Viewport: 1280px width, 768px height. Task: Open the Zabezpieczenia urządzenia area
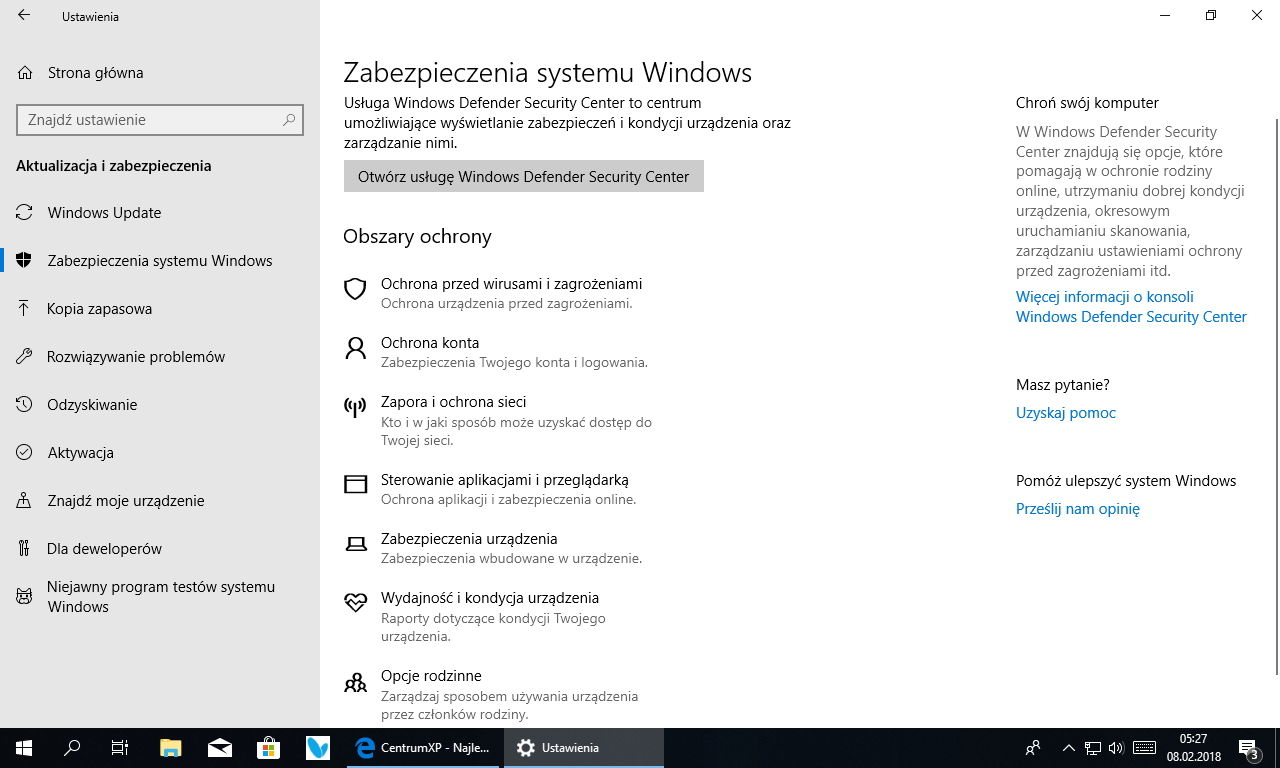point(469,539)
